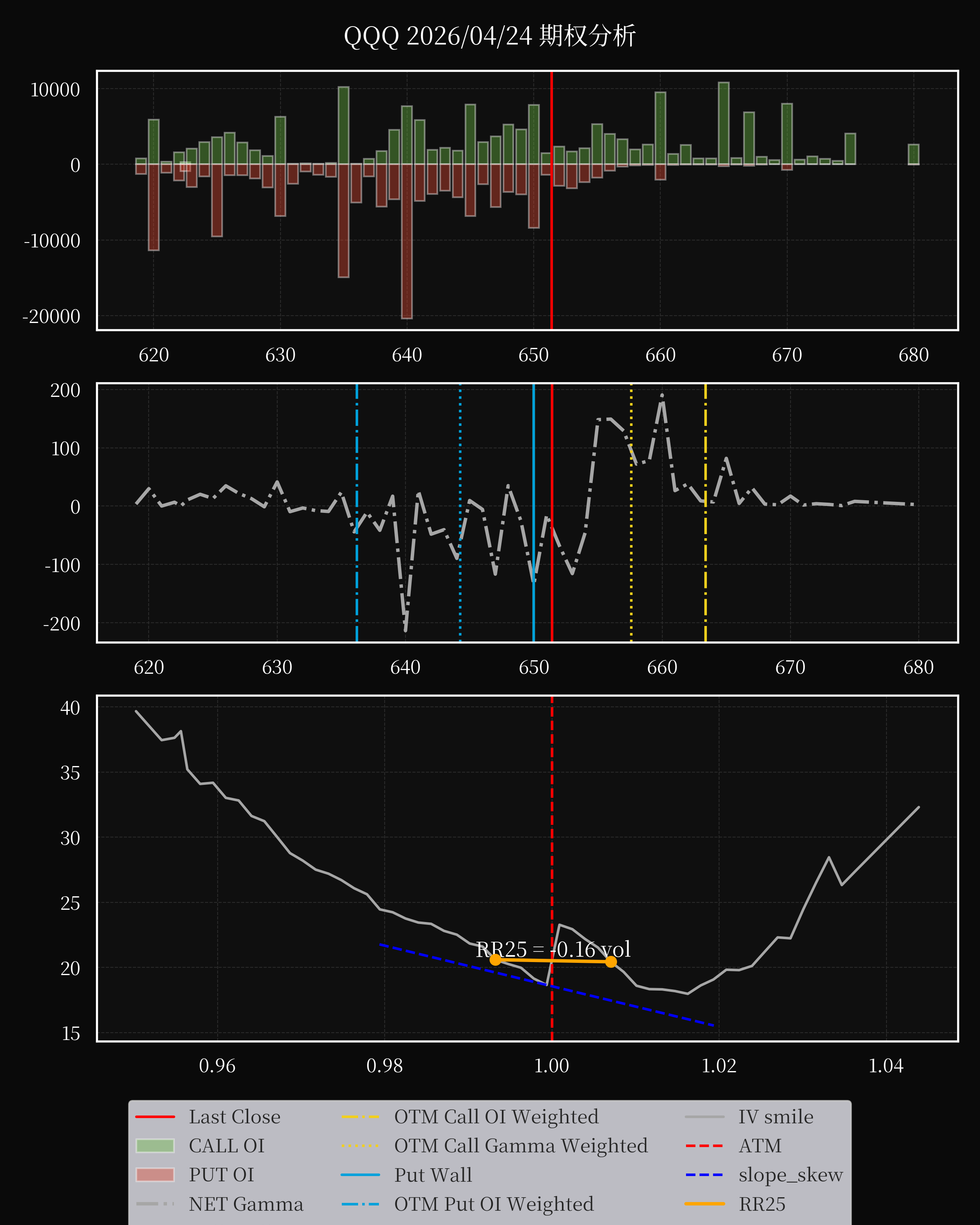Viewport: 980px width, 1225px height.
Task: Select the slope_skew legend label
Action: [x=791, y=1175]
